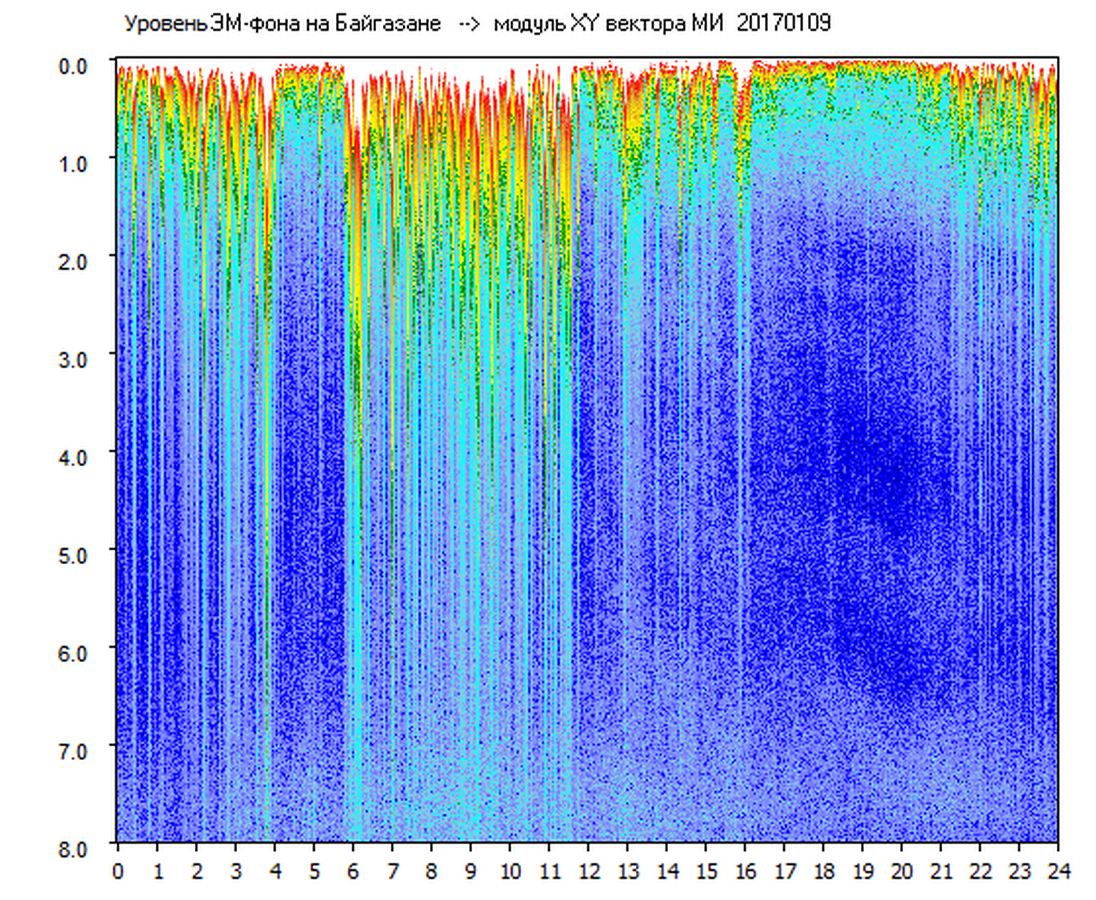Image resolution: width=1096 pixels, height=900 pixels.
Task: Click the y-axis label 4.0
Action: tap(77, 456)
